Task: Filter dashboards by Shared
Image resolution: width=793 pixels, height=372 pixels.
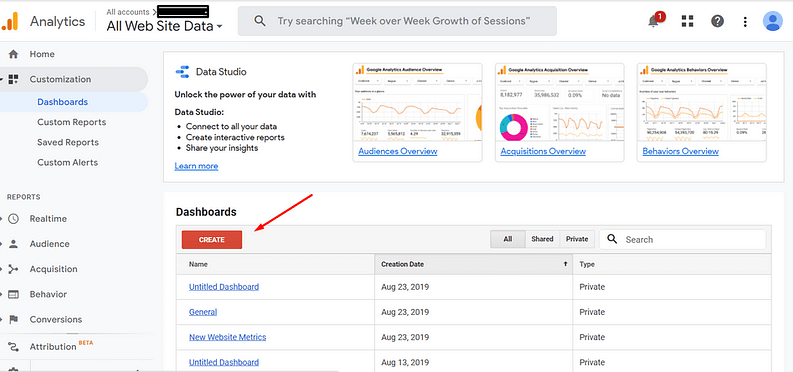Action: 542,239
